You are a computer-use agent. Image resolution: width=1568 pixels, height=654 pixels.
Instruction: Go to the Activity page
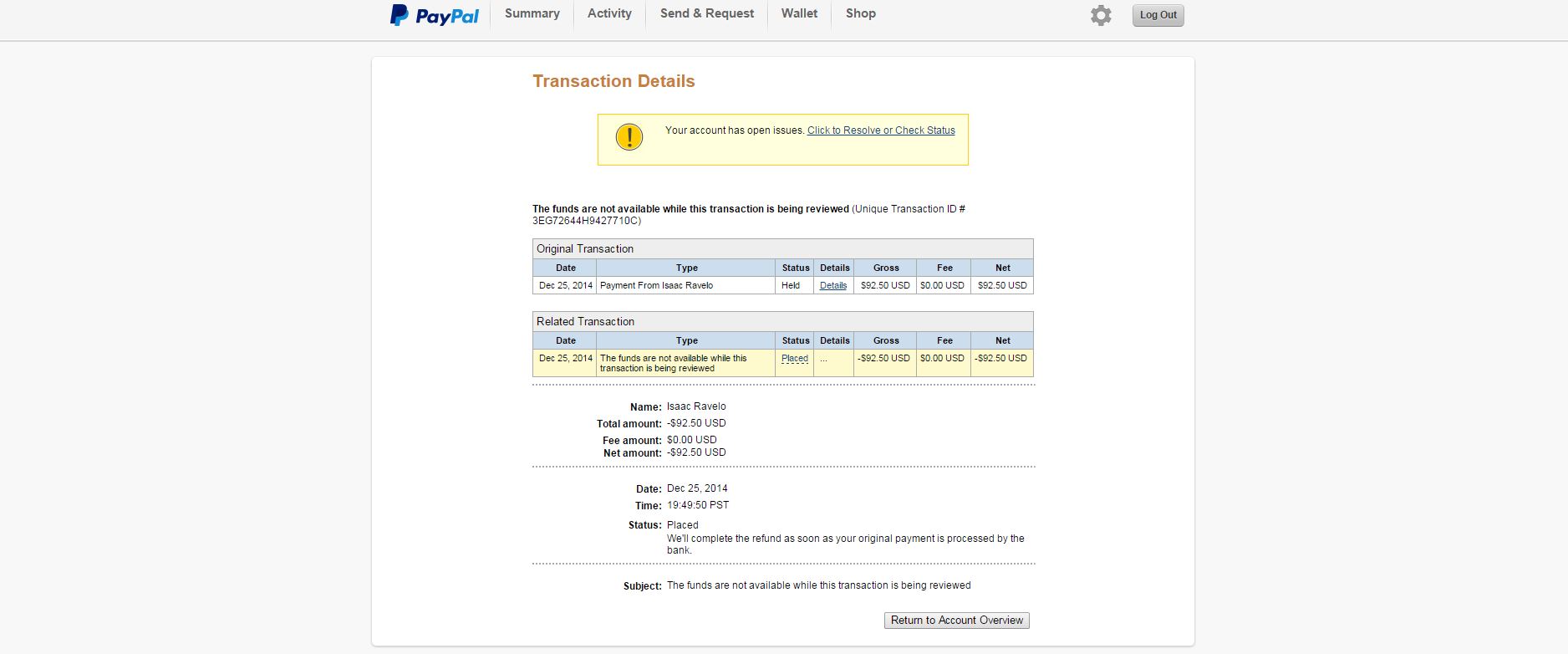click(x=609, y=14)
